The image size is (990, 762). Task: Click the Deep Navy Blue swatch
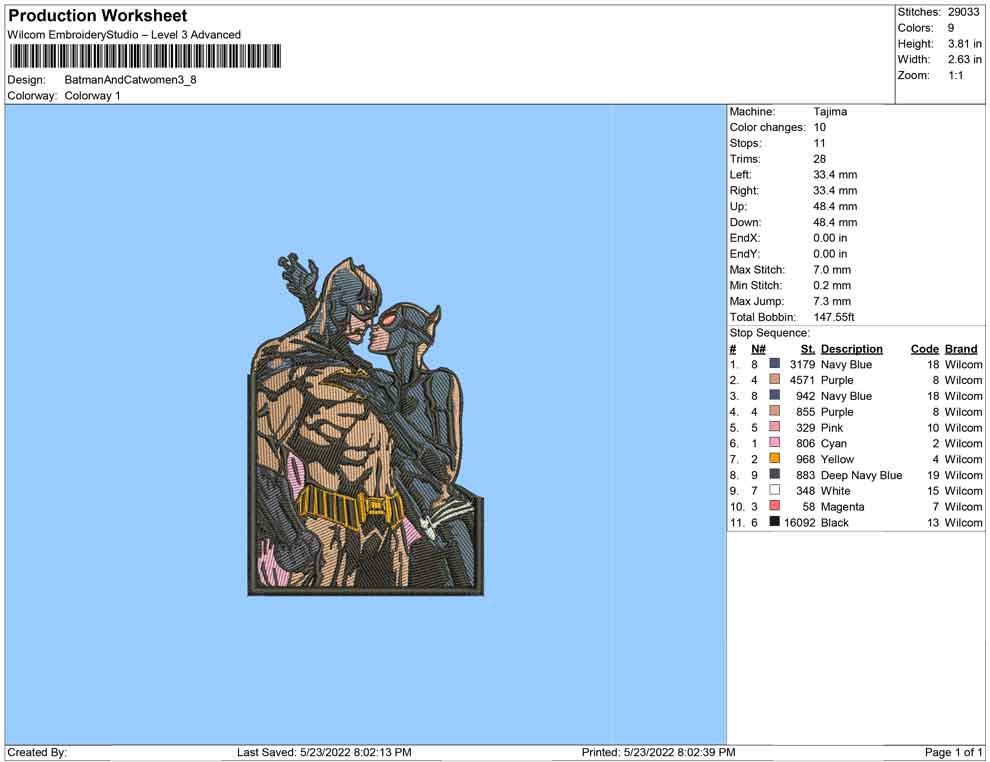775,474
